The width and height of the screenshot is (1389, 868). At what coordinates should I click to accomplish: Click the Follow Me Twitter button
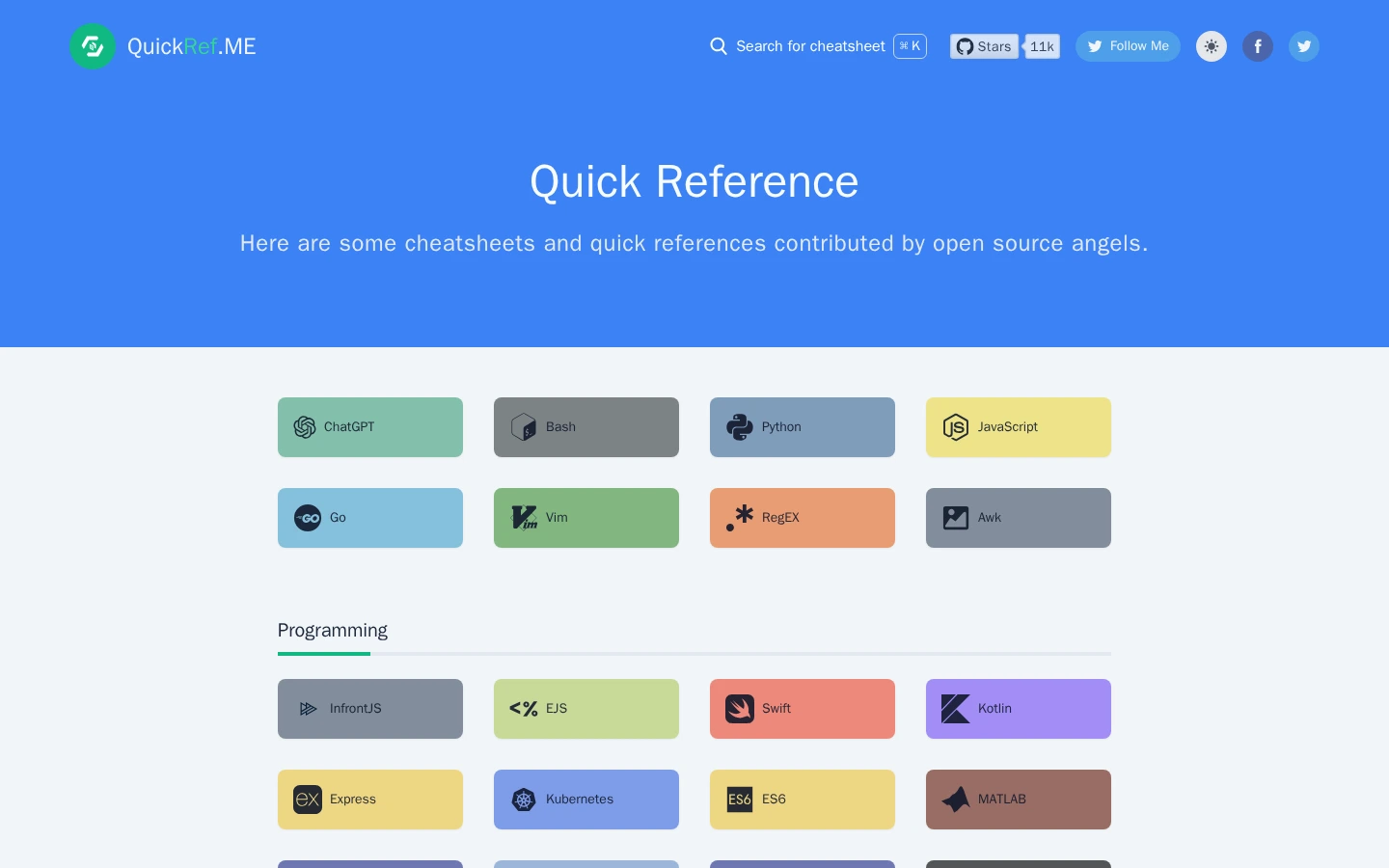pyautogui.click(x=1128, y=46)
